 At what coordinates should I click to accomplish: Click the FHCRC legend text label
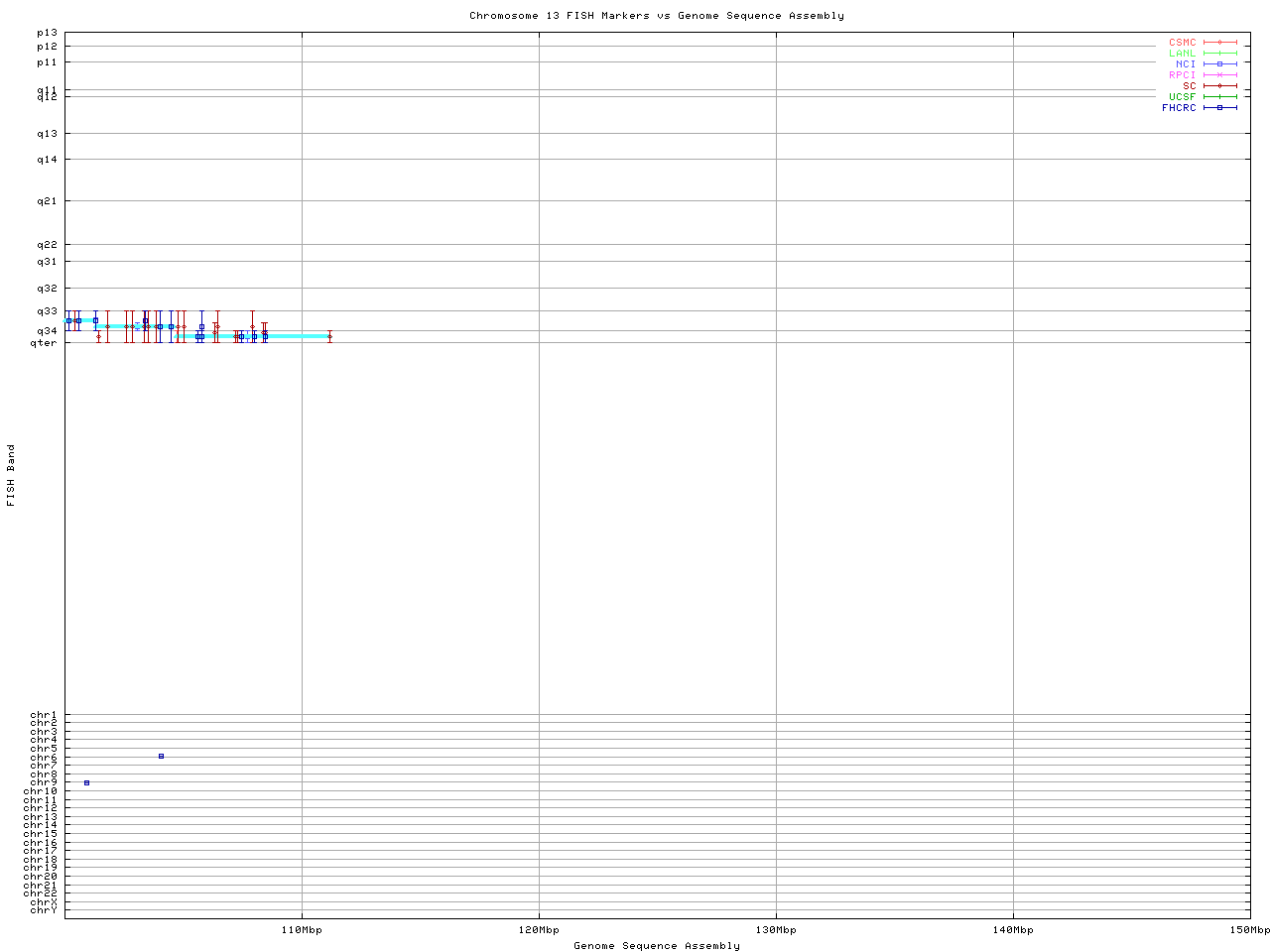[1179, 108]
